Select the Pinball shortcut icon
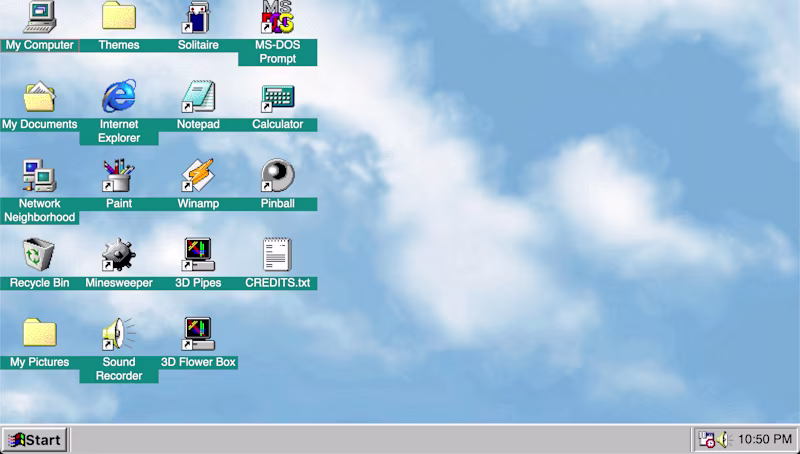Screen dimensions: 800x454 278,175
